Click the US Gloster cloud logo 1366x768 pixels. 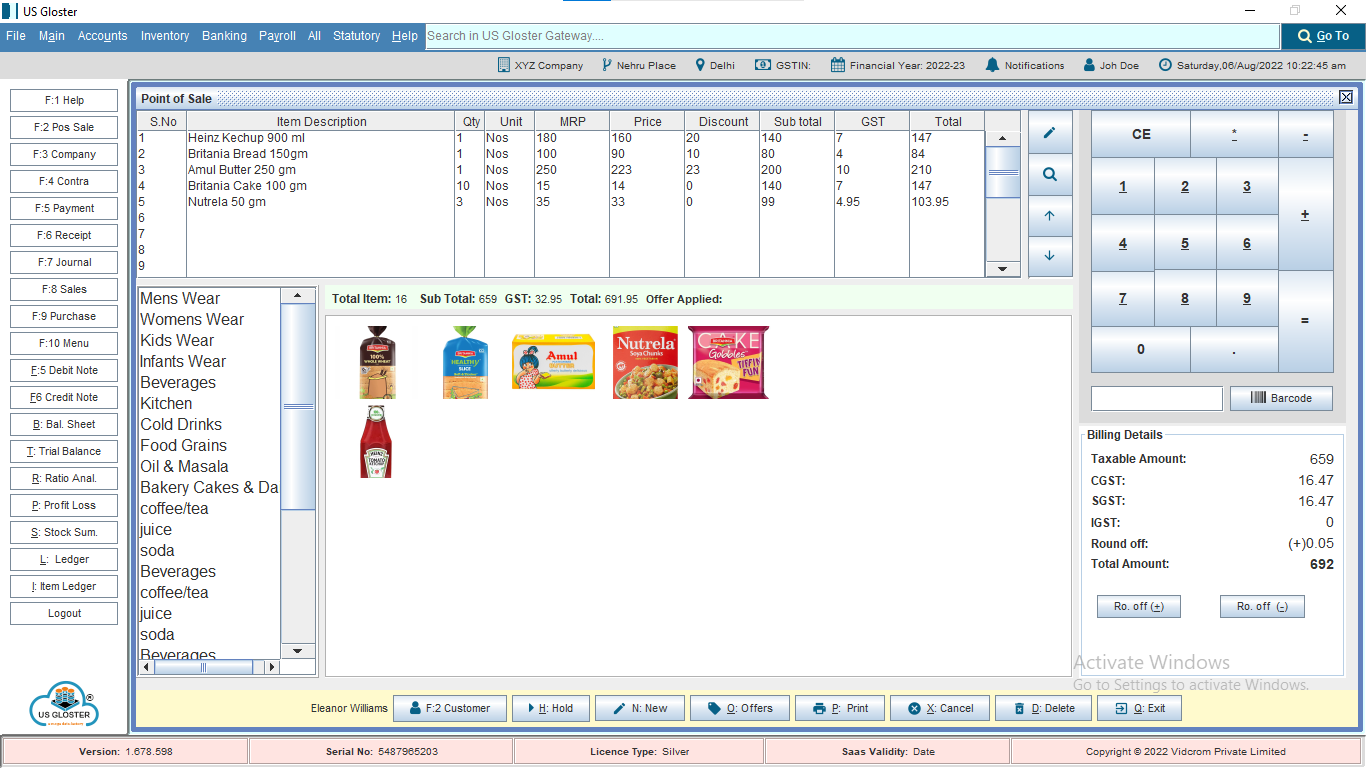coord(64,705)
